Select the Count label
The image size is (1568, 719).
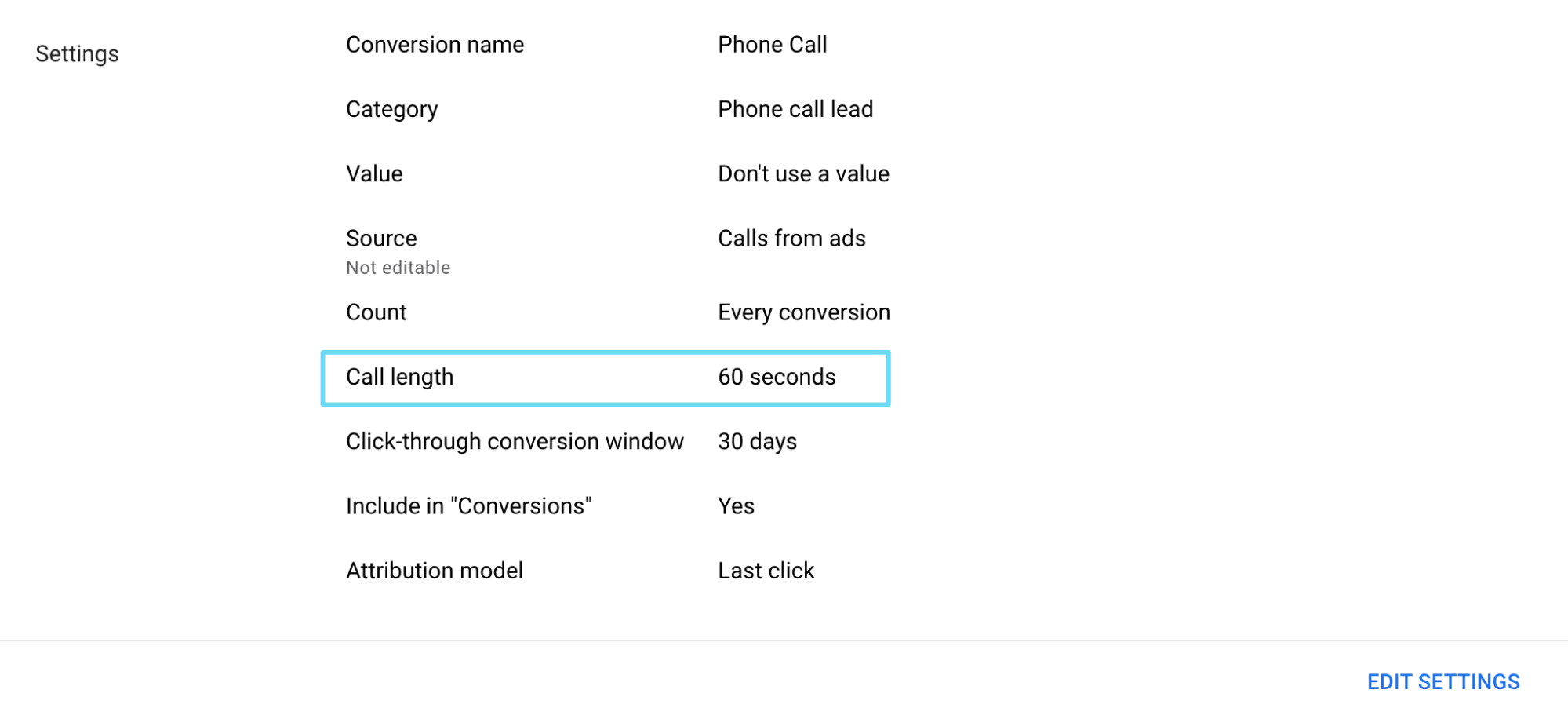[377, 312]
